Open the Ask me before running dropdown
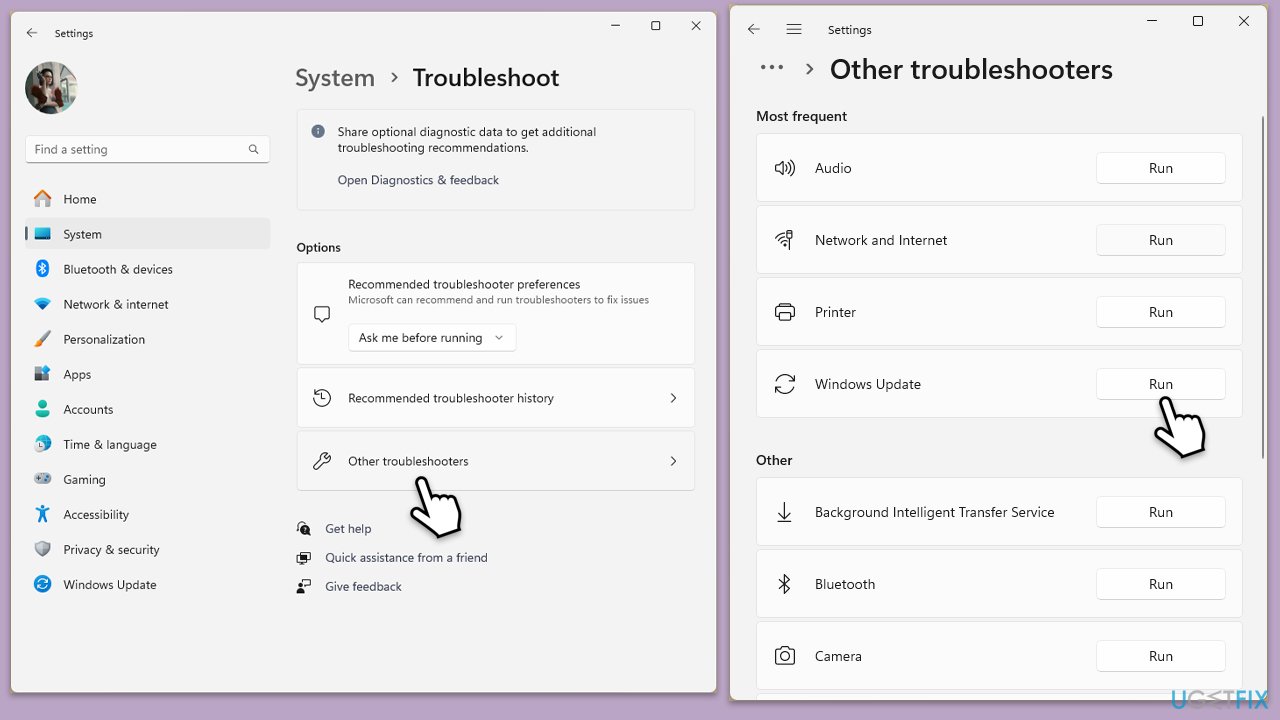Viewport: 1280px width, 720px height. tap(432, 338)
